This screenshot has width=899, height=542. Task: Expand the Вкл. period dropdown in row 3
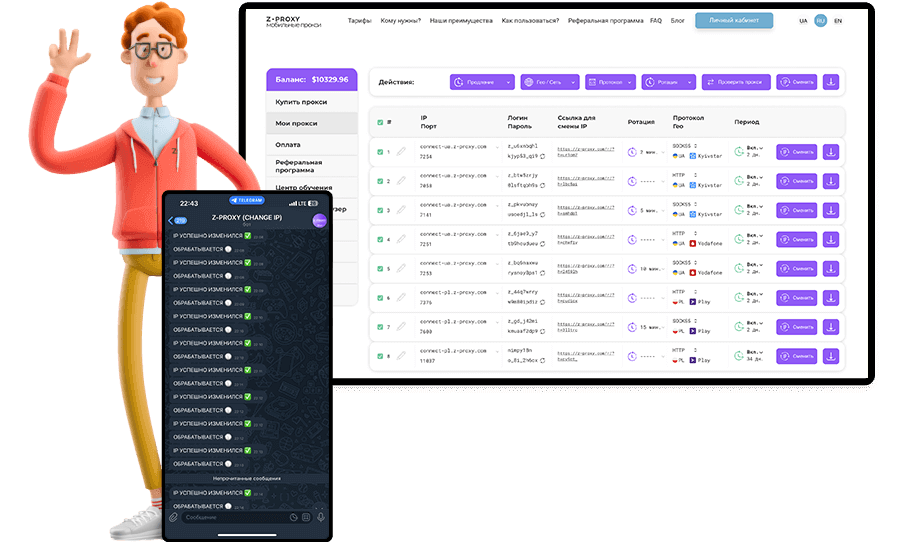click(x=761, y=206)
